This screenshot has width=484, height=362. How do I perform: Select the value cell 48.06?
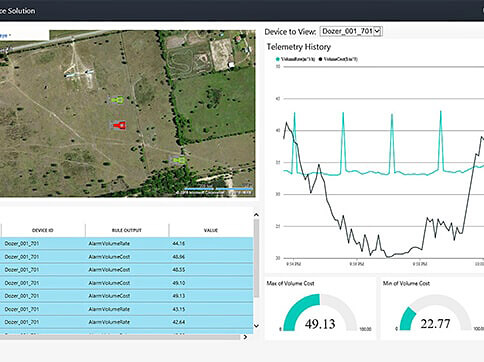tap(179, 257)
